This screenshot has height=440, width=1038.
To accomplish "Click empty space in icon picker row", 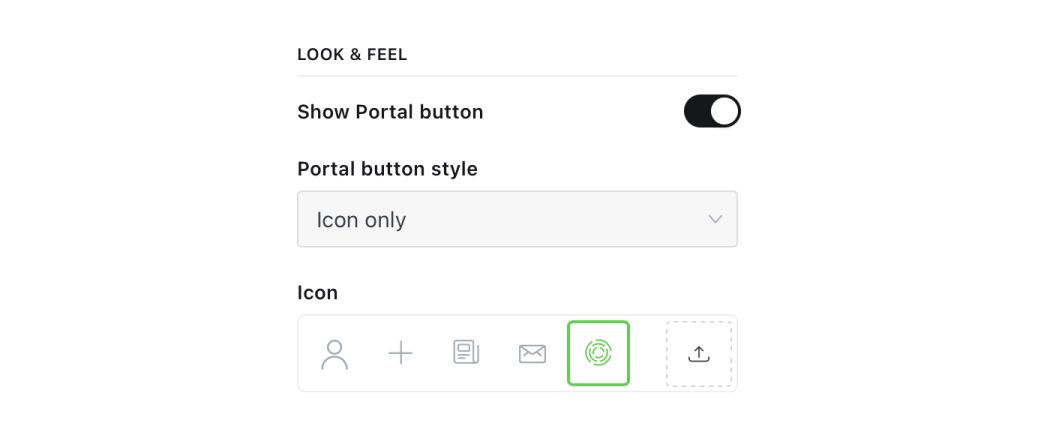I will pyautogui.click(x=648, y=353).
